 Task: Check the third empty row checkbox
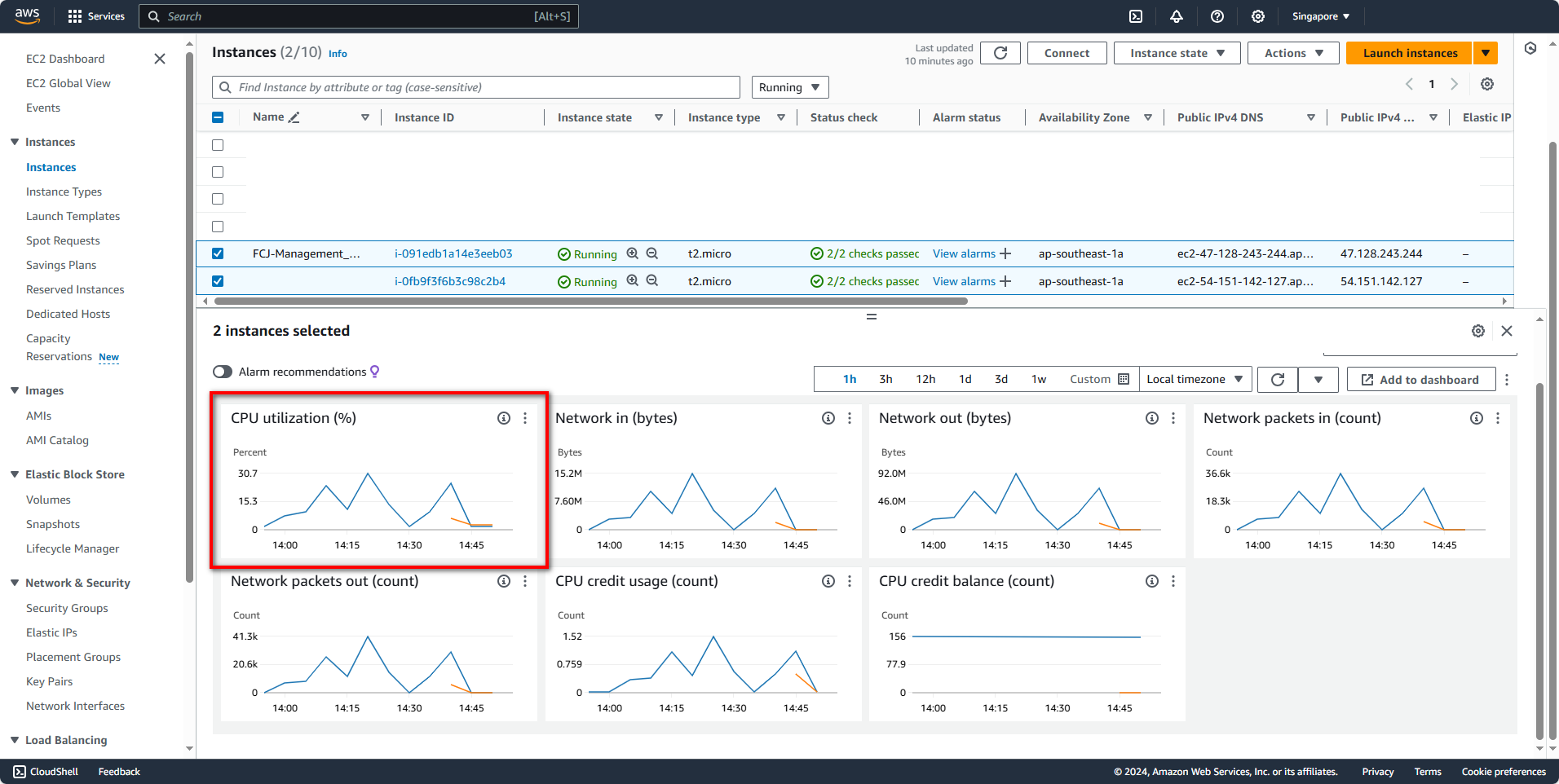point(218,199)
